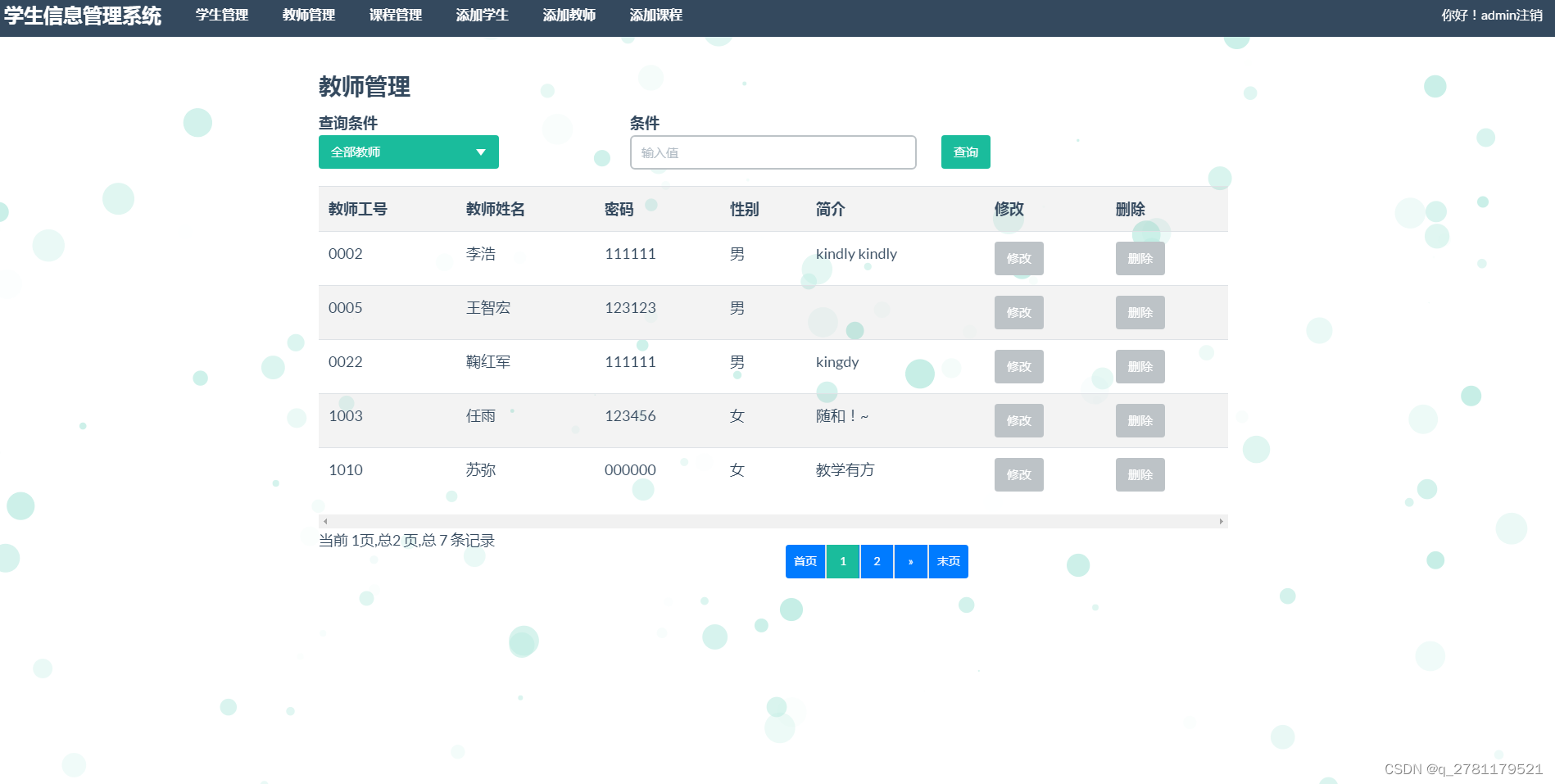Click the name cell 李浩
Image resolution: width=1555 pixels, height=784 pixels.
point(481,254)
